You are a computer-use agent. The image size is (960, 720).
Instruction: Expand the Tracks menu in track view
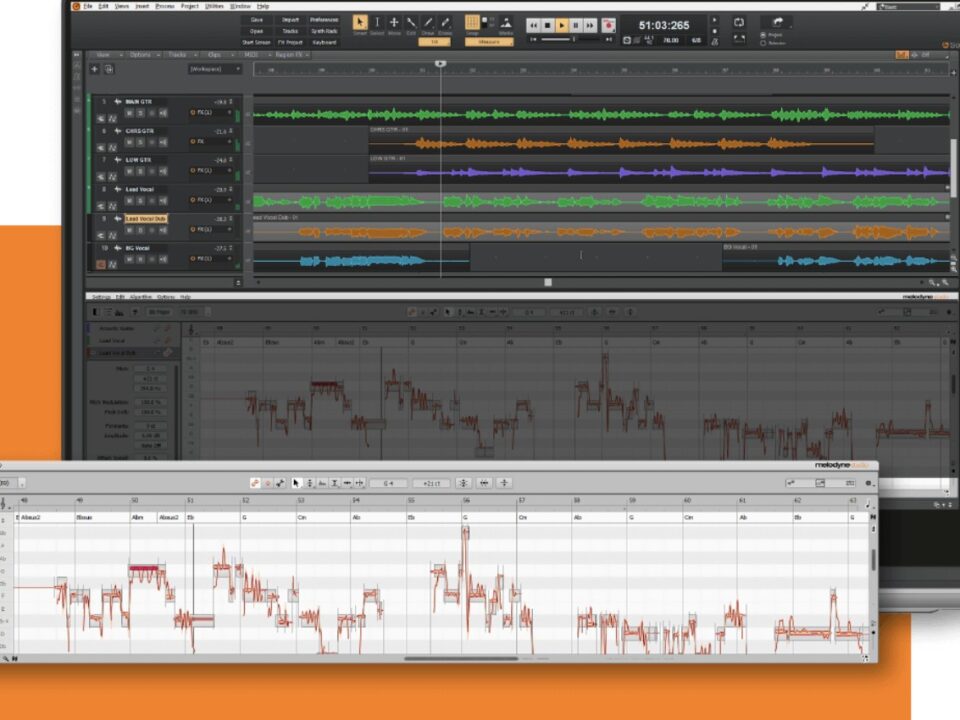coord(176,54)
